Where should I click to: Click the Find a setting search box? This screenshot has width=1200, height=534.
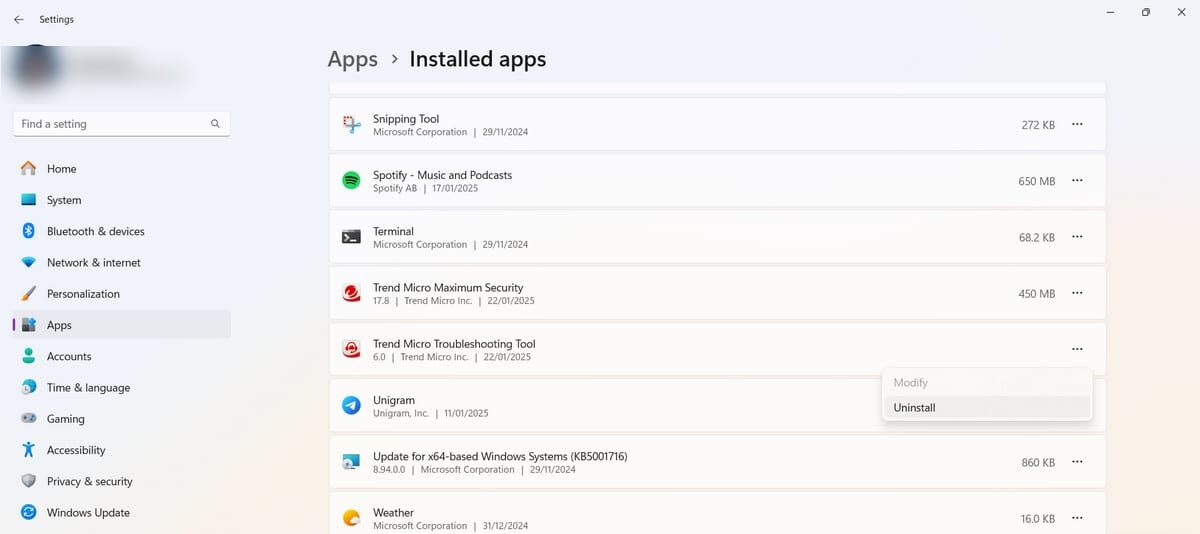pyautogui.click(x=121, y=124)
